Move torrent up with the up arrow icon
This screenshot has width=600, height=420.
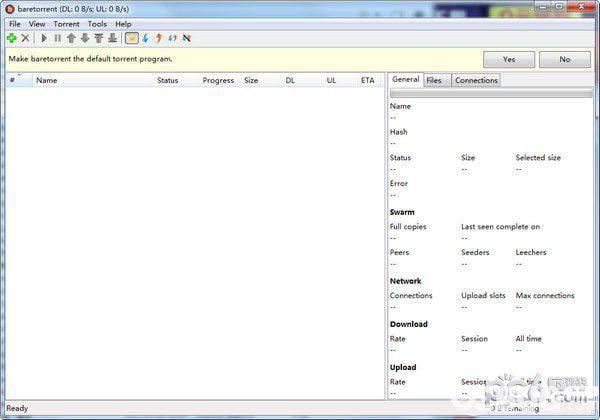coord(71,38)
